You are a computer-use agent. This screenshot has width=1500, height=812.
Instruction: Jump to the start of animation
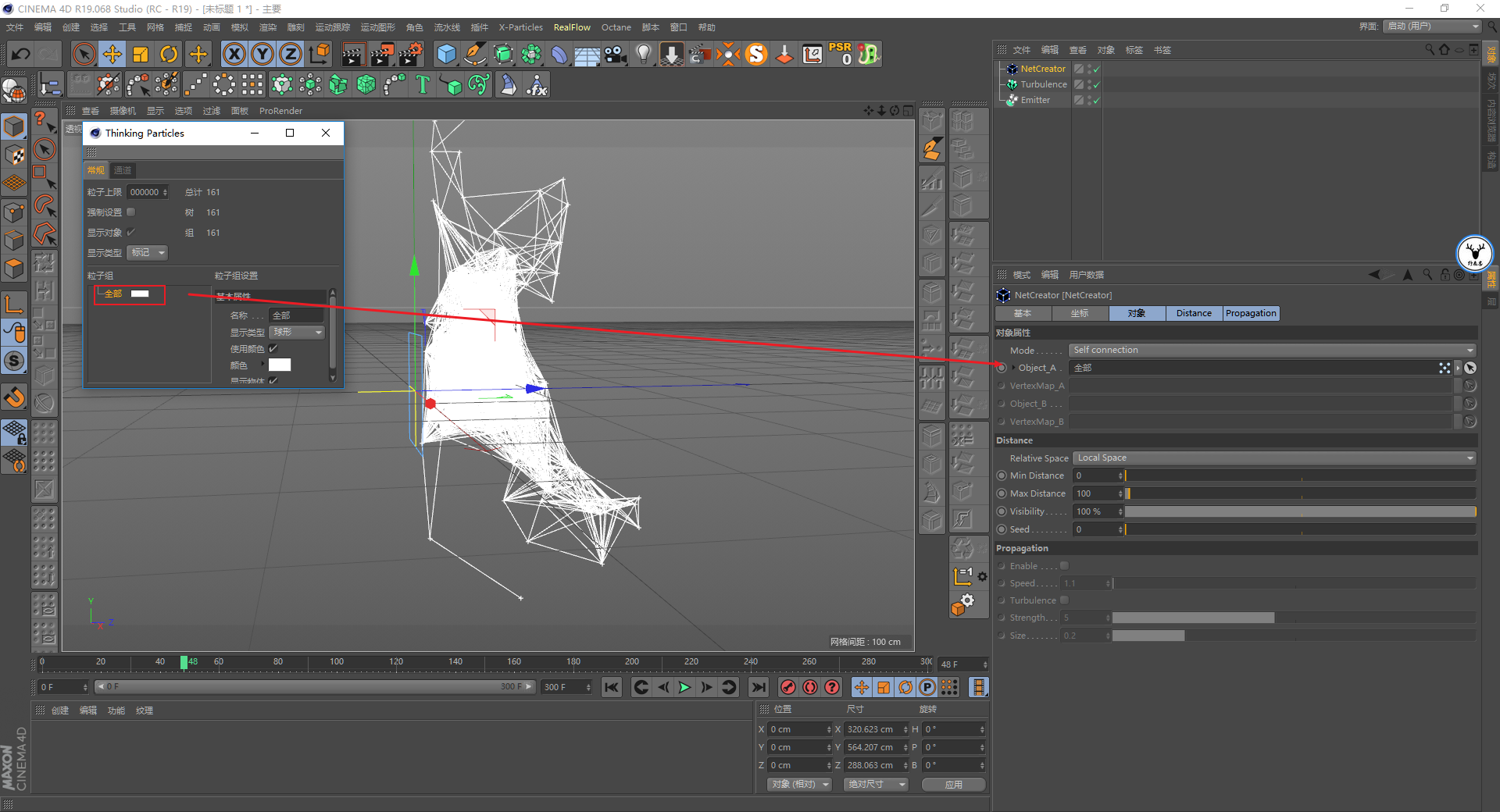coord(612,687)
